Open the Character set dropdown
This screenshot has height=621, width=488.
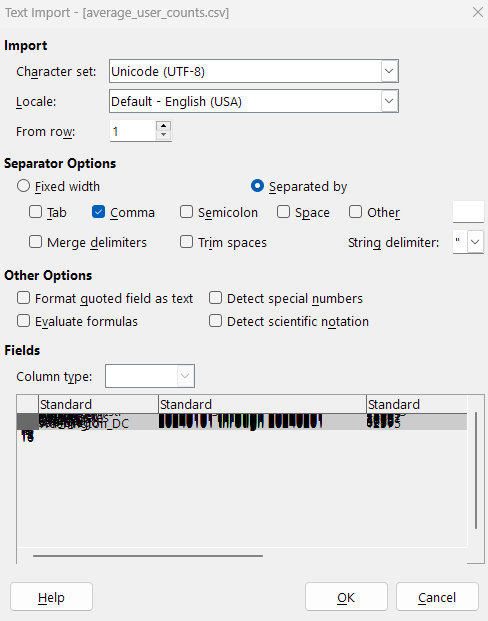(389, 71)
